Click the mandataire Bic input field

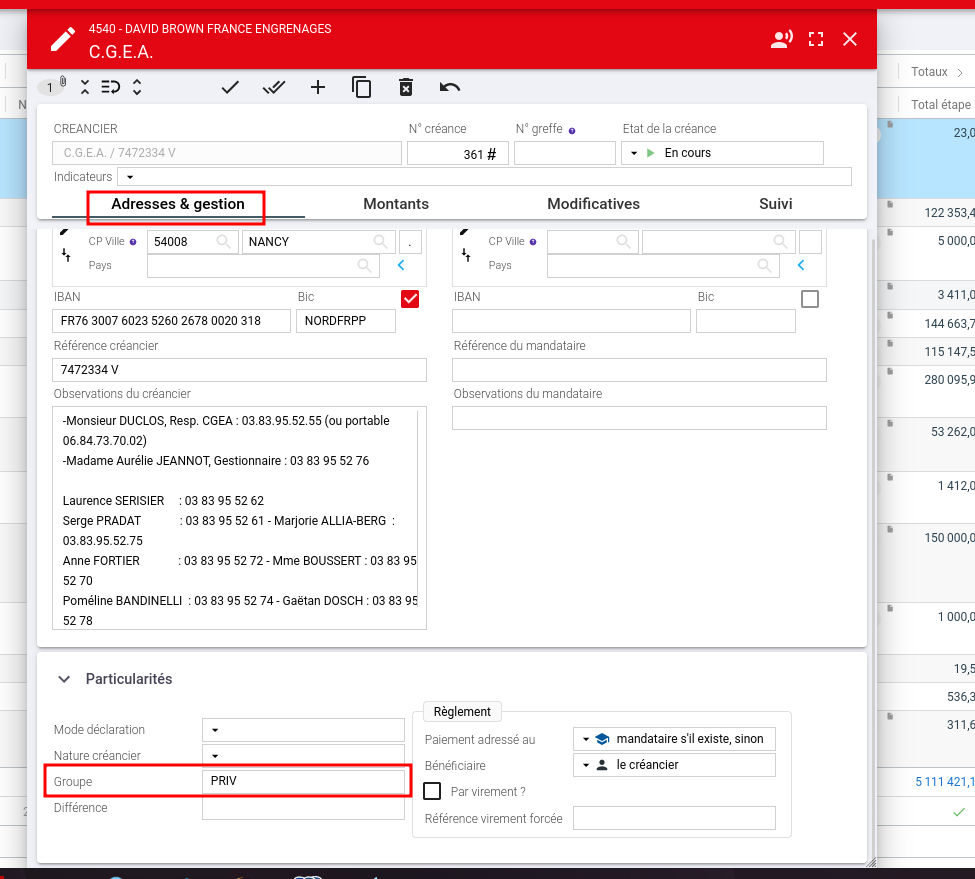click(746, 321)
